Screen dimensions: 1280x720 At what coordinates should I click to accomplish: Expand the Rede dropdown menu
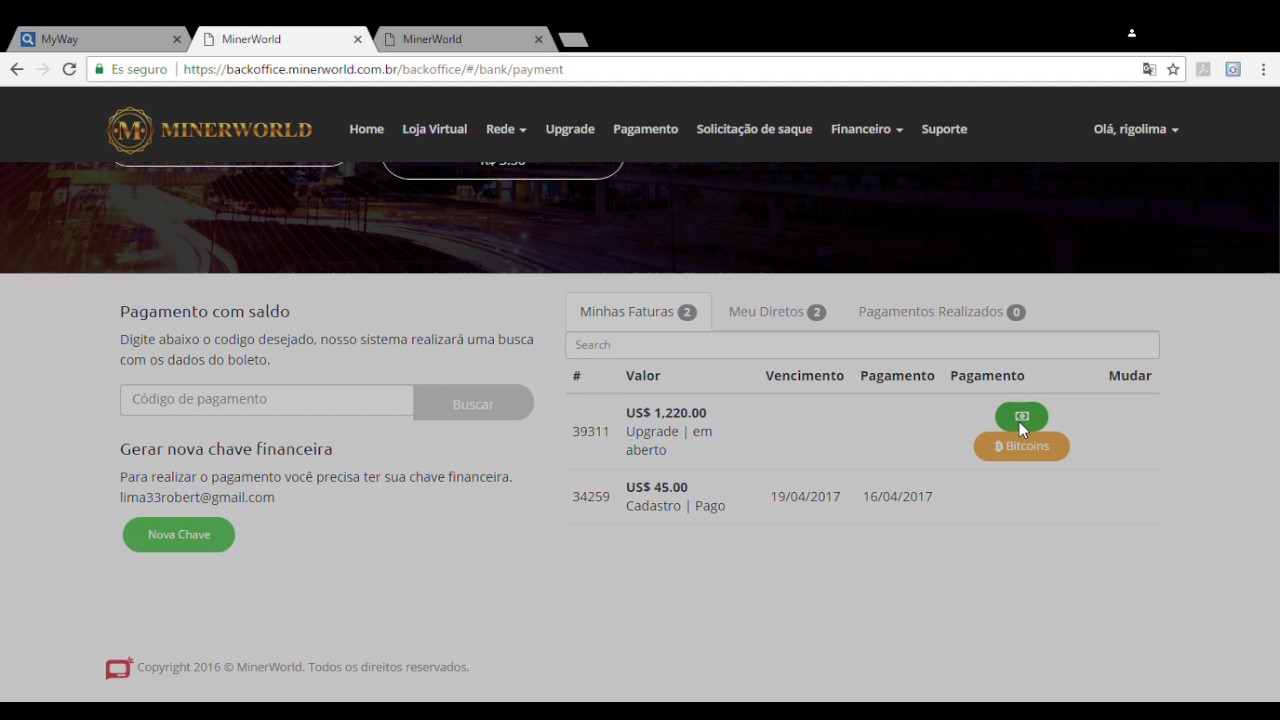coord(506,129)
